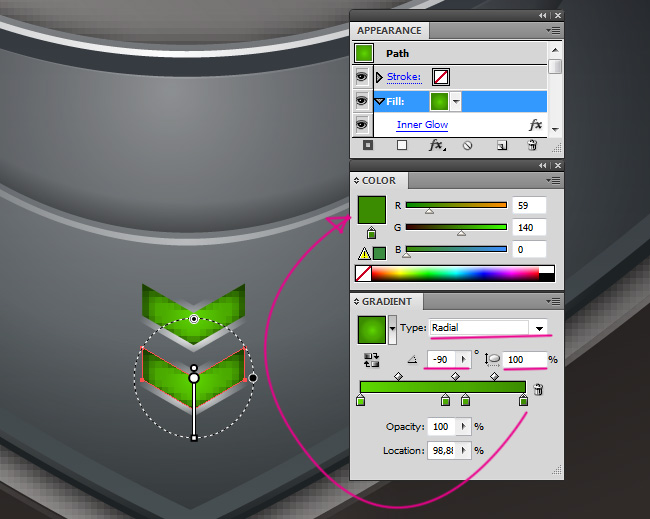Viewport: 650px width, 519px height.
Task: Open the Fill swatch dropdown arrow
Action: pyautogui.click(x=456, y=101)
